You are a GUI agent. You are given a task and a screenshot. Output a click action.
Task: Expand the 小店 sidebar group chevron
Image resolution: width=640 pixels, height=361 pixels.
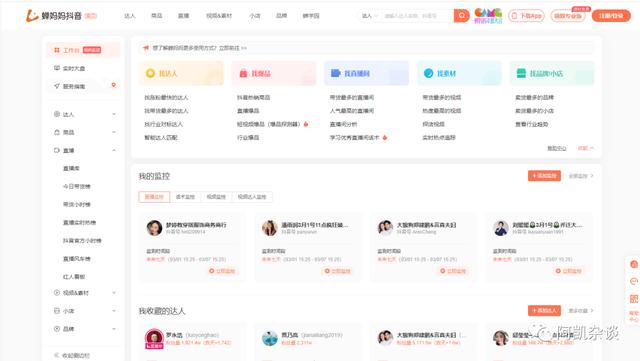(x=114, y=311)
